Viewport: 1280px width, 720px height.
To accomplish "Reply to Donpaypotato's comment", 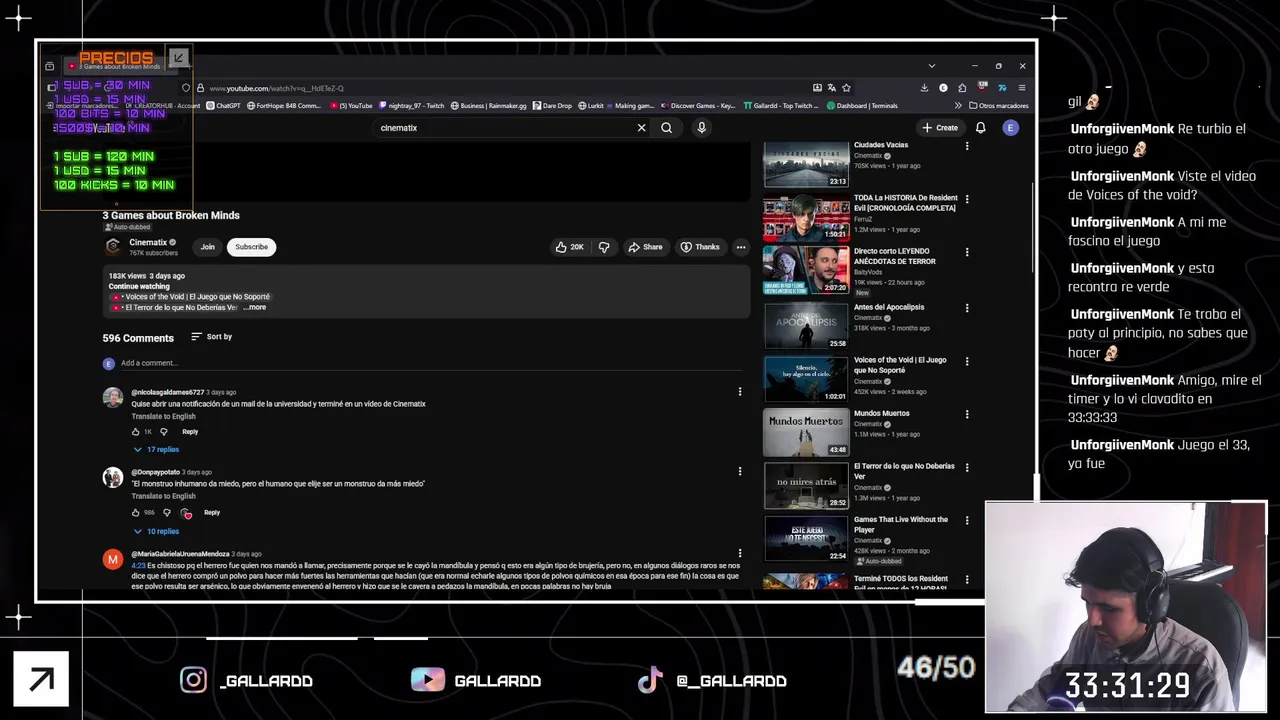I will 212,513.
